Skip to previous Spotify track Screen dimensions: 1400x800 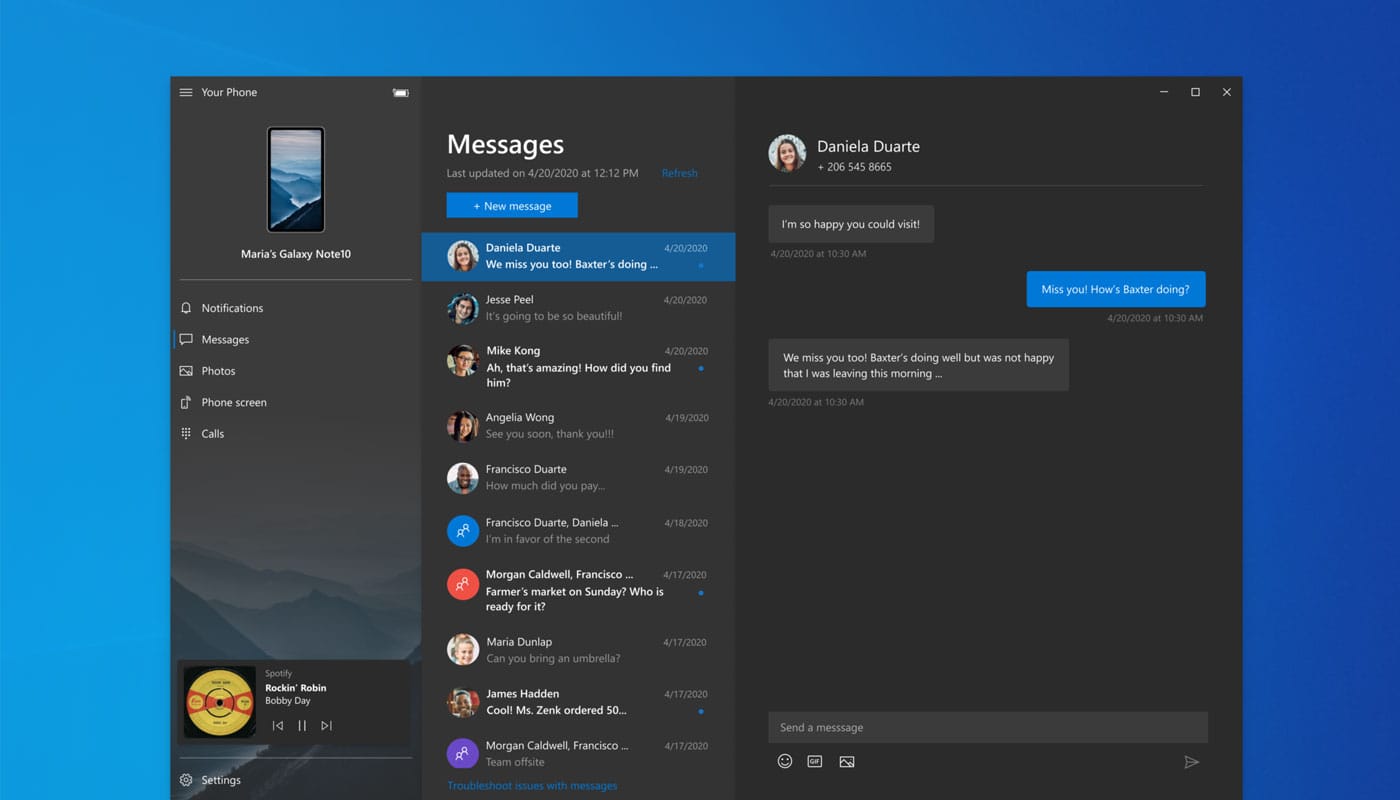[x=278, y=726]
